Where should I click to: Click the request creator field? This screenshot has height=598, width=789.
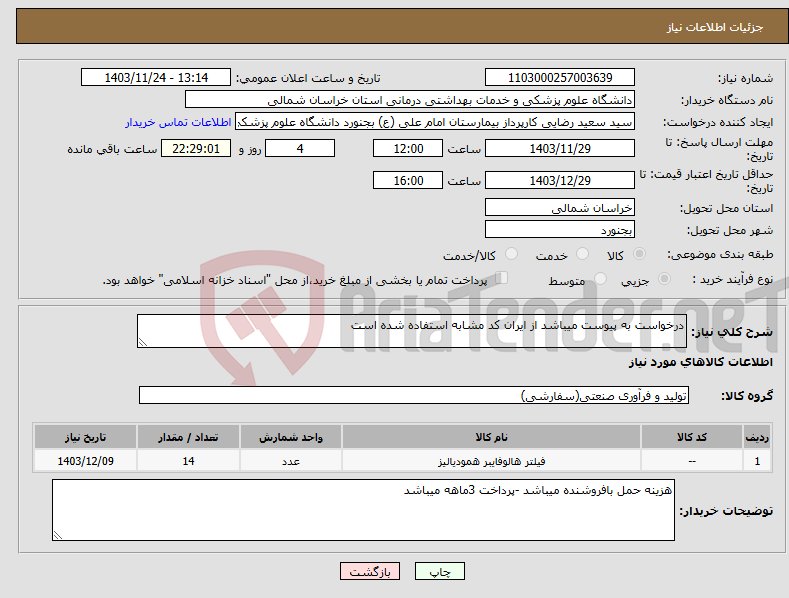[435, 122]
